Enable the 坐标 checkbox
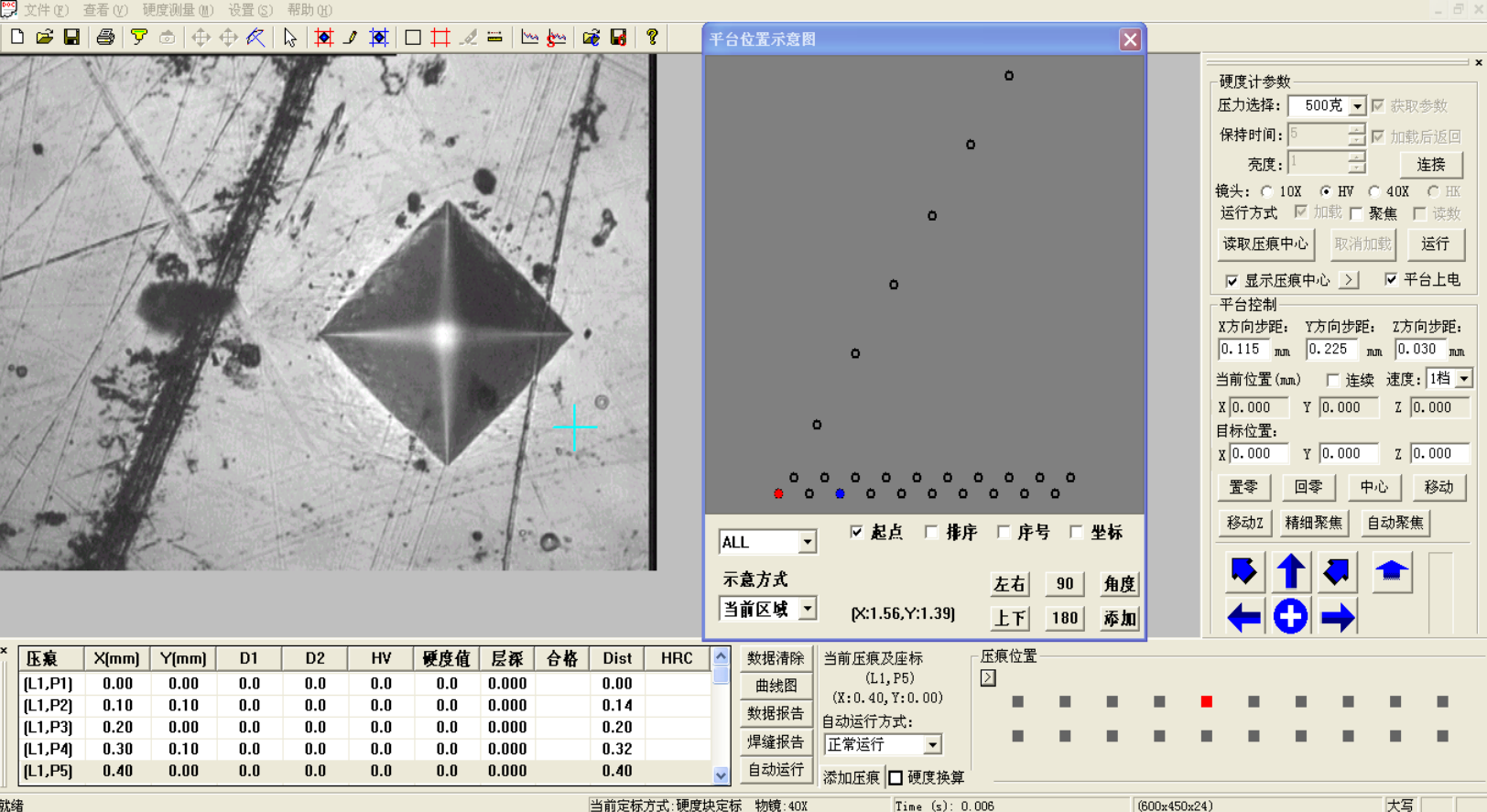Screen dimensions: 1487x812 1077,532
